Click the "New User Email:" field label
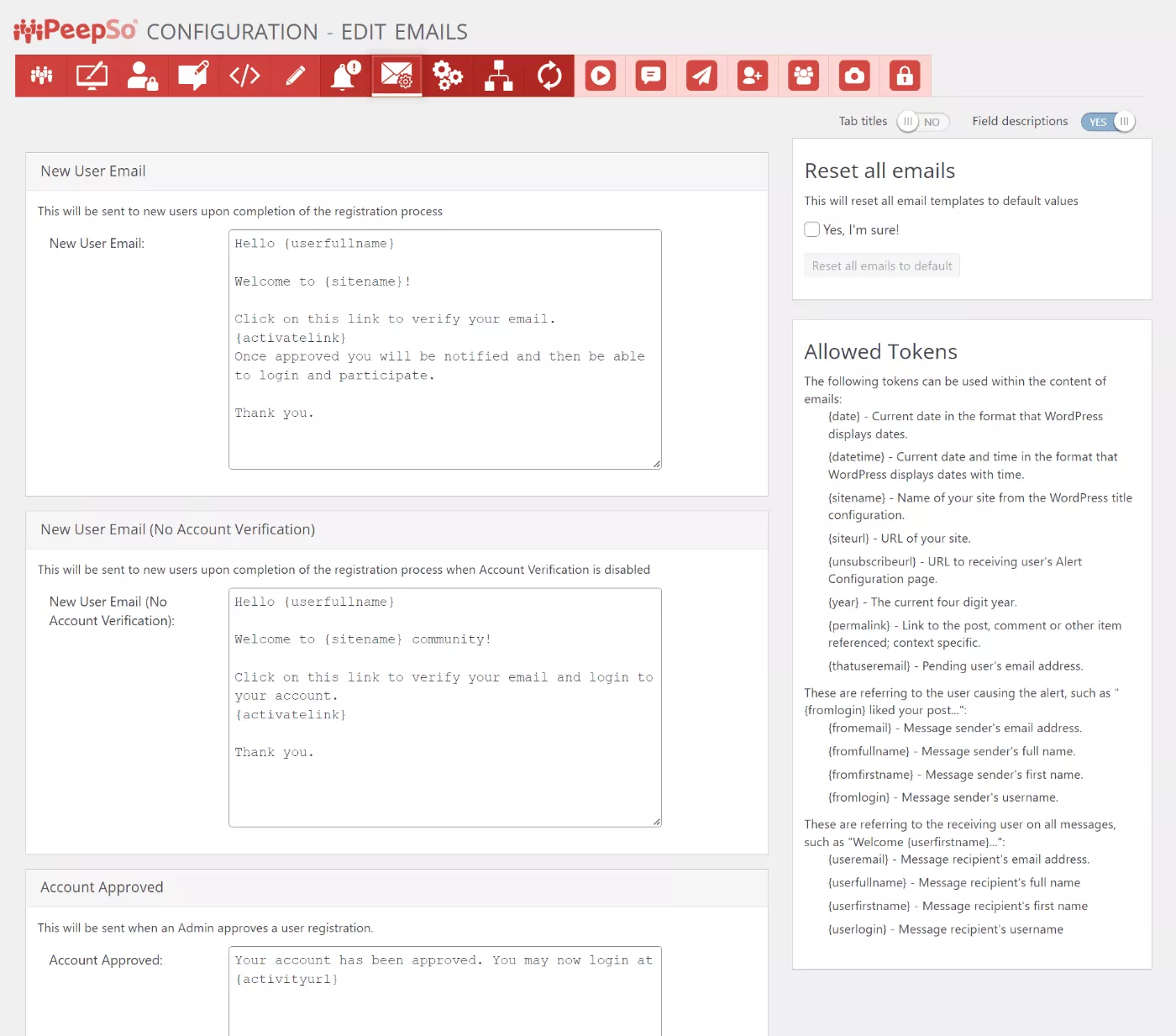This screenshot has height=1036, width=1176. (97, 244)
